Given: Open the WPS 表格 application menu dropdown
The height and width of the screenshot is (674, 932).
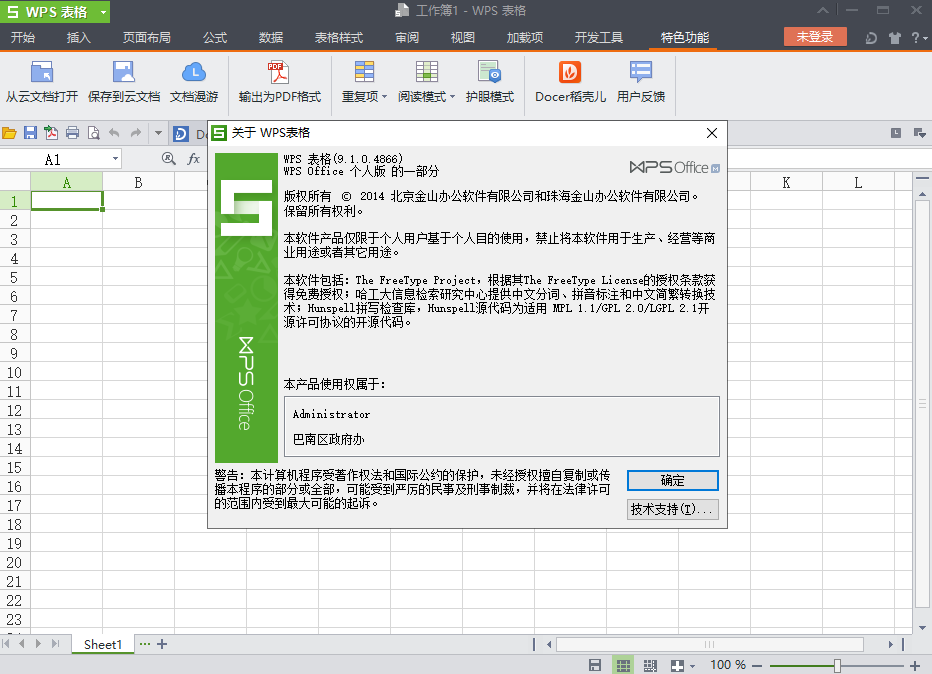Looking at the screenshot, I should (x=103, y=12).
